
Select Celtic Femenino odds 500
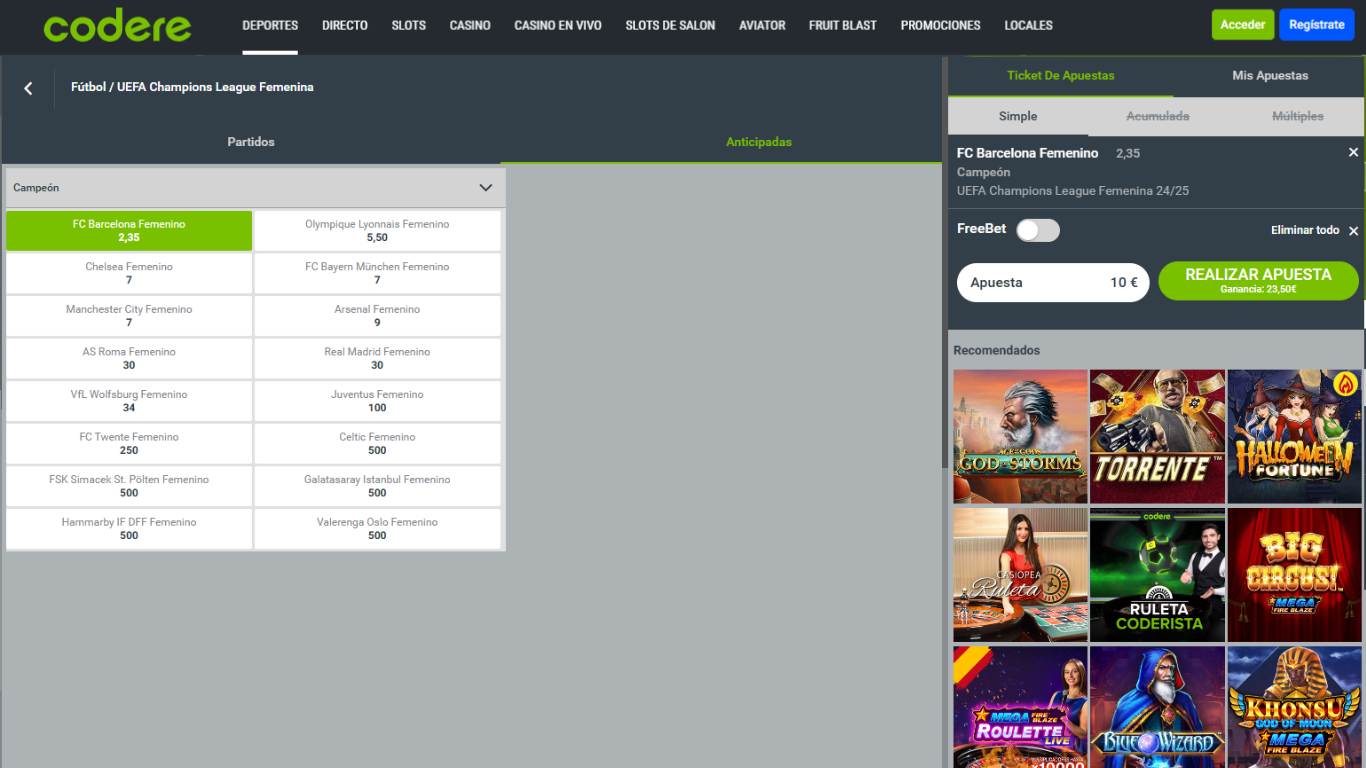click(x=377, y=443)
